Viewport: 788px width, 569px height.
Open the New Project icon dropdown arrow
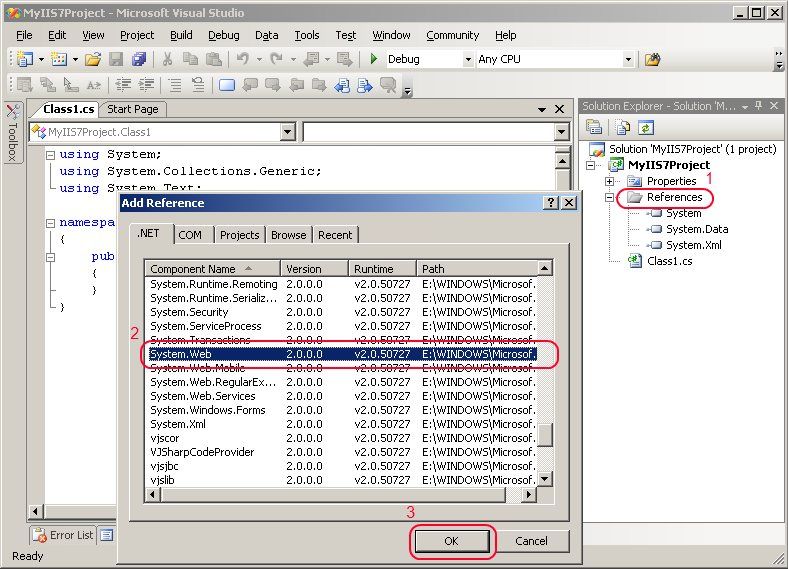[41, 59]
